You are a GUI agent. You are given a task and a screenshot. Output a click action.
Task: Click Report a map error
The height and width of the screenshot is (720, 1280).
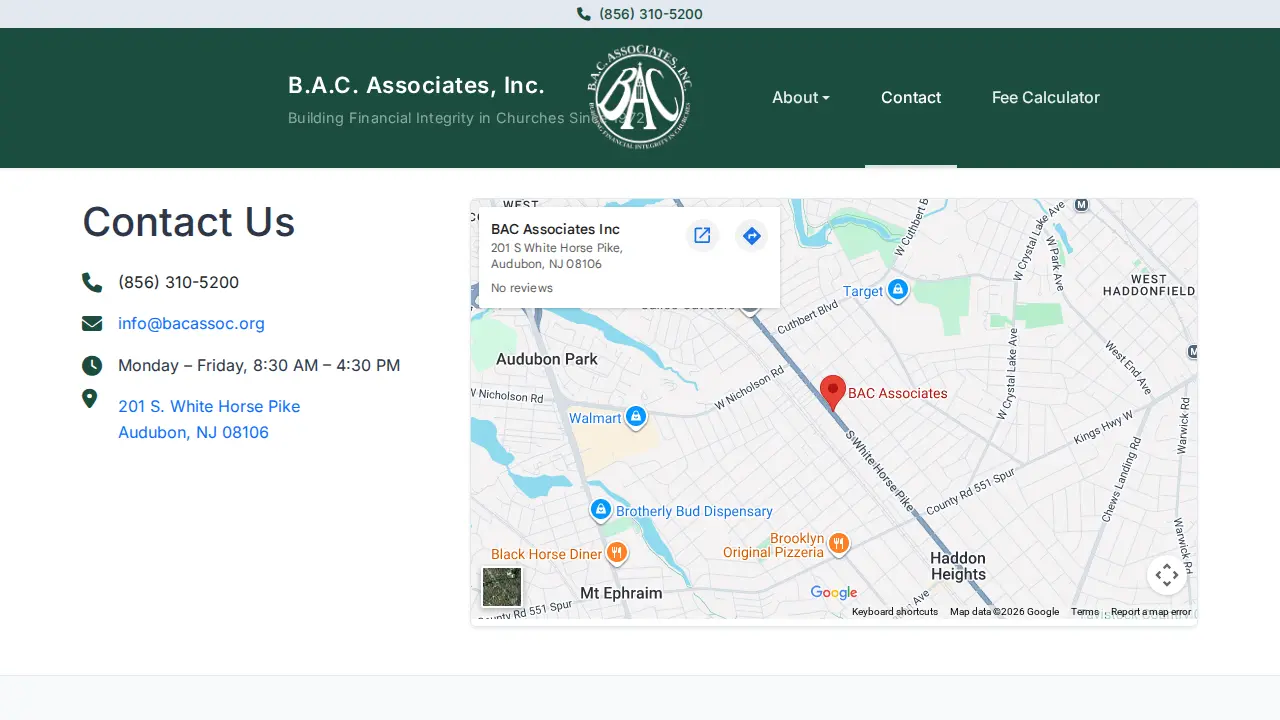point(1151,612)
